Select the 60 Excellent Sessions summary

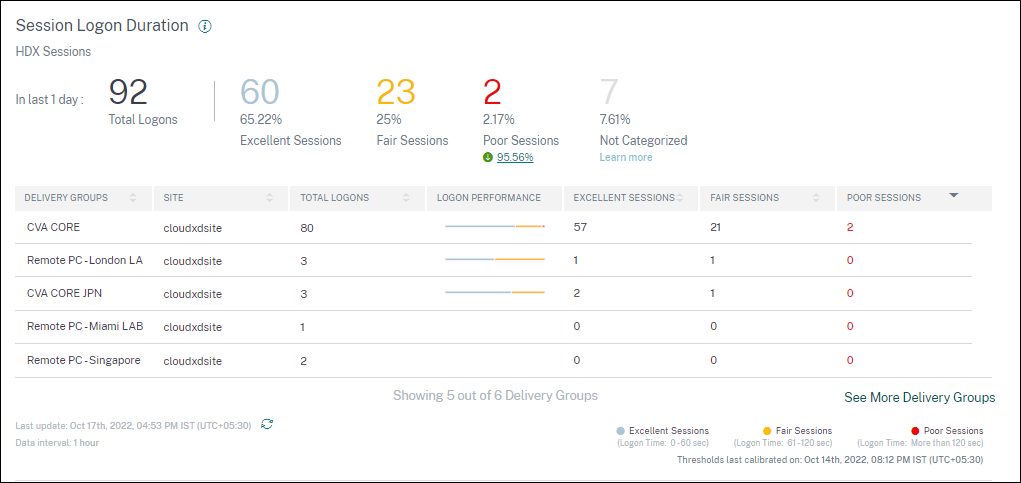260,93
